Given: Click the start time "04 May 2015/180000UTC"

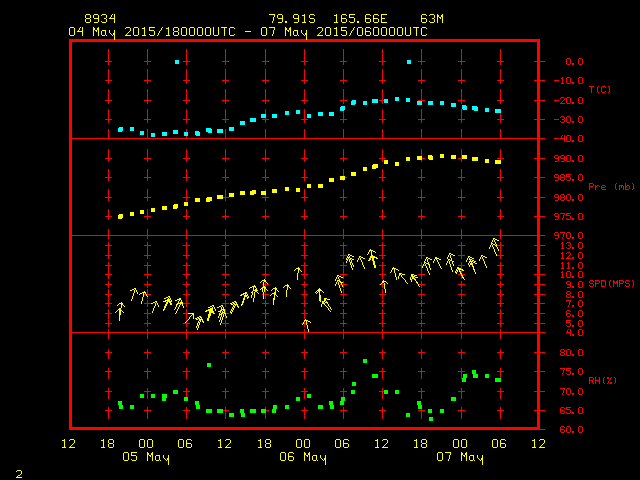Looking at the screenshot, I should coord(152,32).
